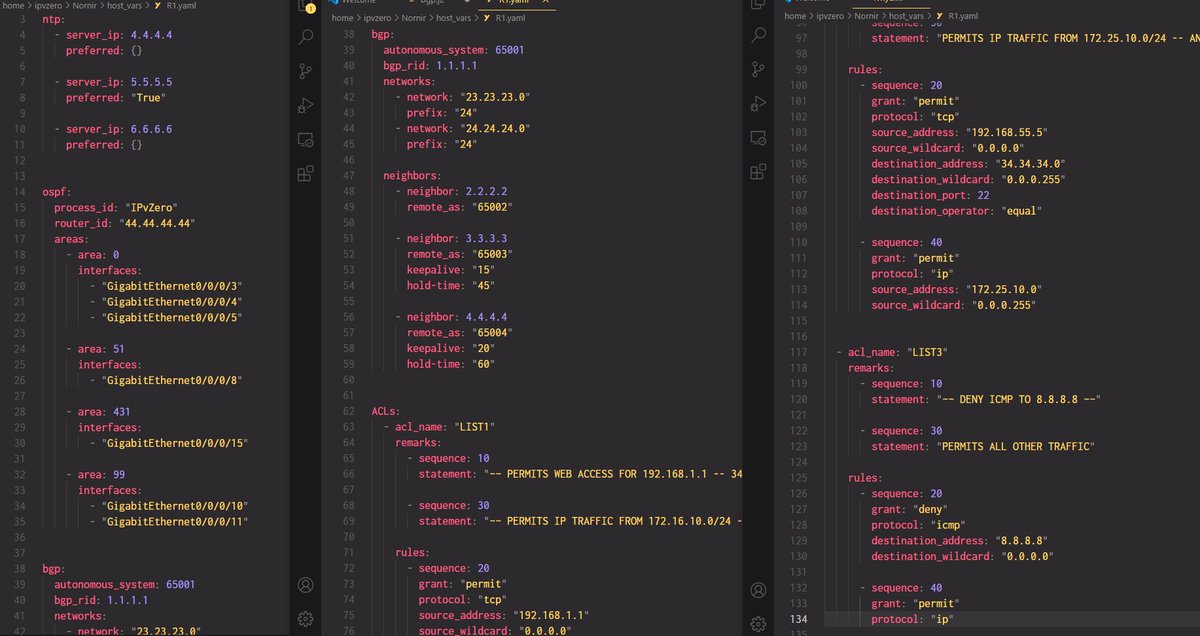This screenshot has width=1200, height=636.
Task: Click the 'destination_operator: "equal"' line
Action: coord(956,211)
